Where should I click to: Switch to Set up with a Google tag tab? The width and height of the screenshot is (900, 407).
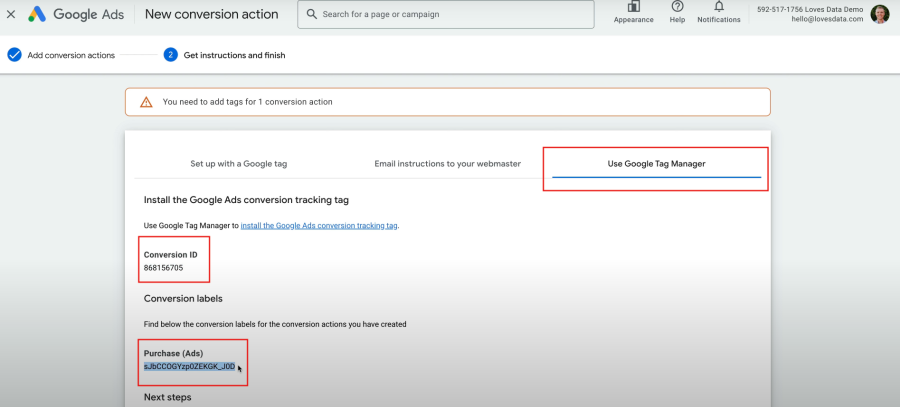(239, 164)
